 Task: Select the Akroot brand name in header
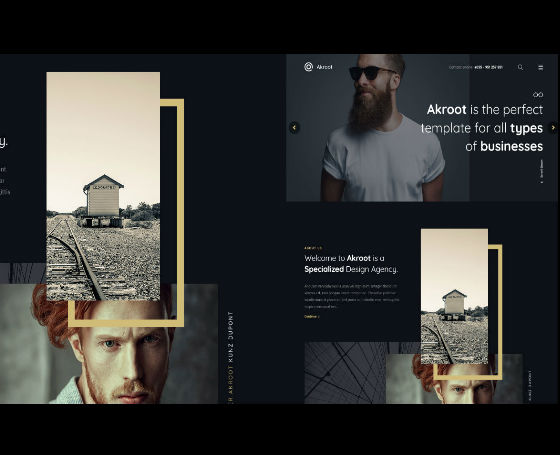tap(324, 67)
